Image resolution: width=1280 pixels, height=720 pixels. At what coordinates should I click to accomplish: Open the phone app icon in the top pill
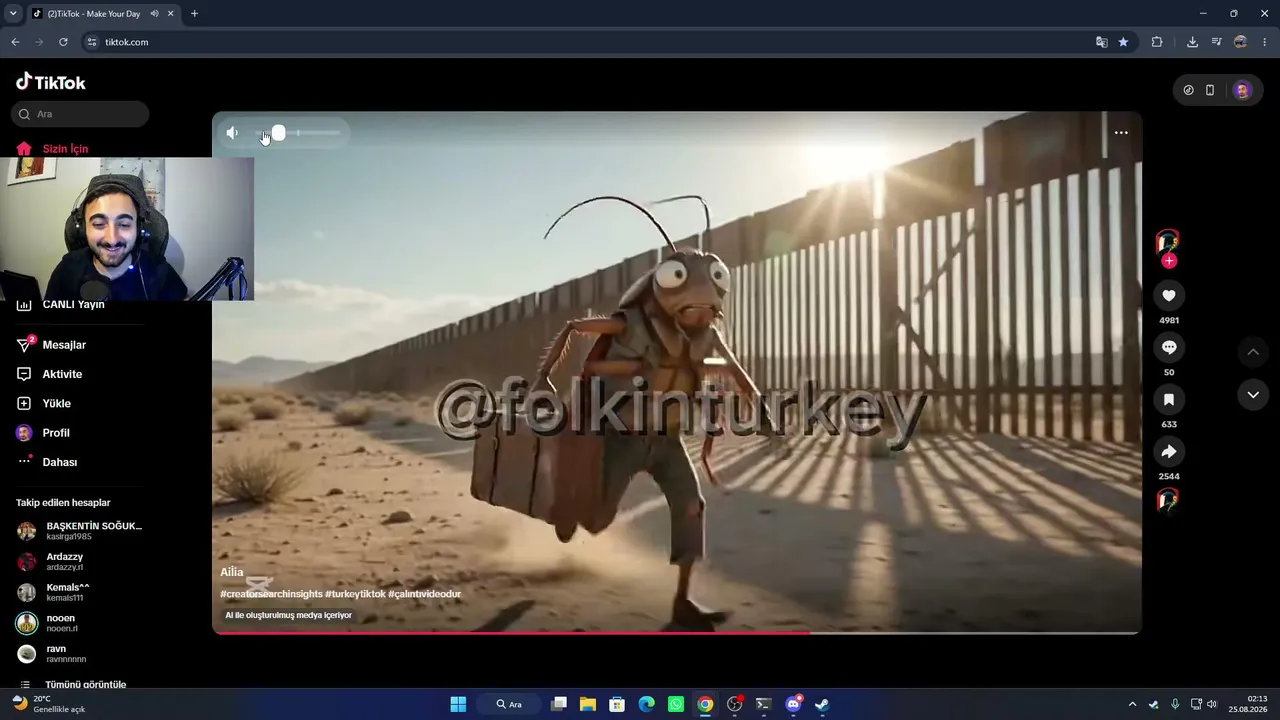pos(1210,90)
